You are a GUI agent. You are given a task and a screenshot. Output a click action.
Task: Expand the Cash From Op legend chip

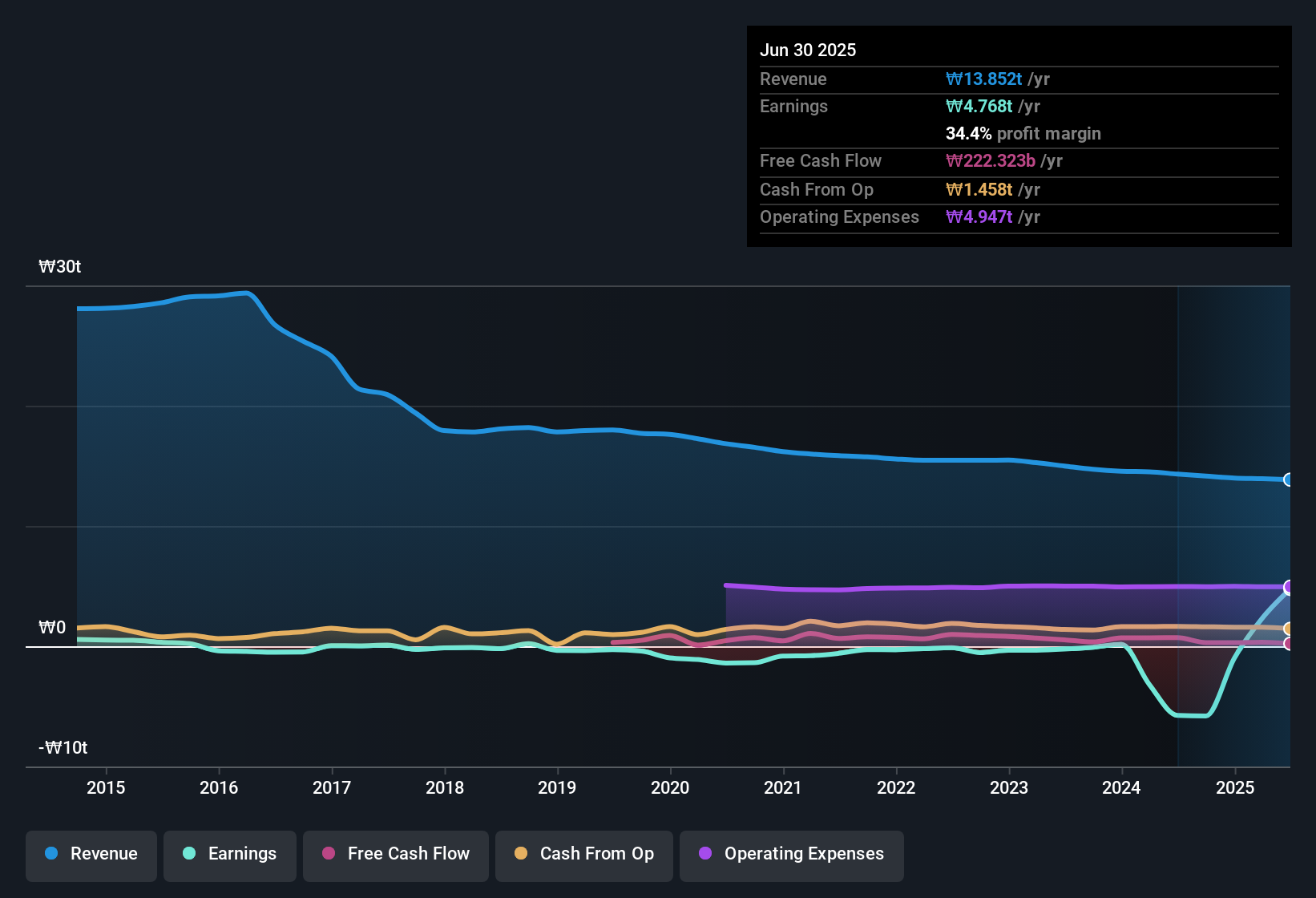click(583, 855)
